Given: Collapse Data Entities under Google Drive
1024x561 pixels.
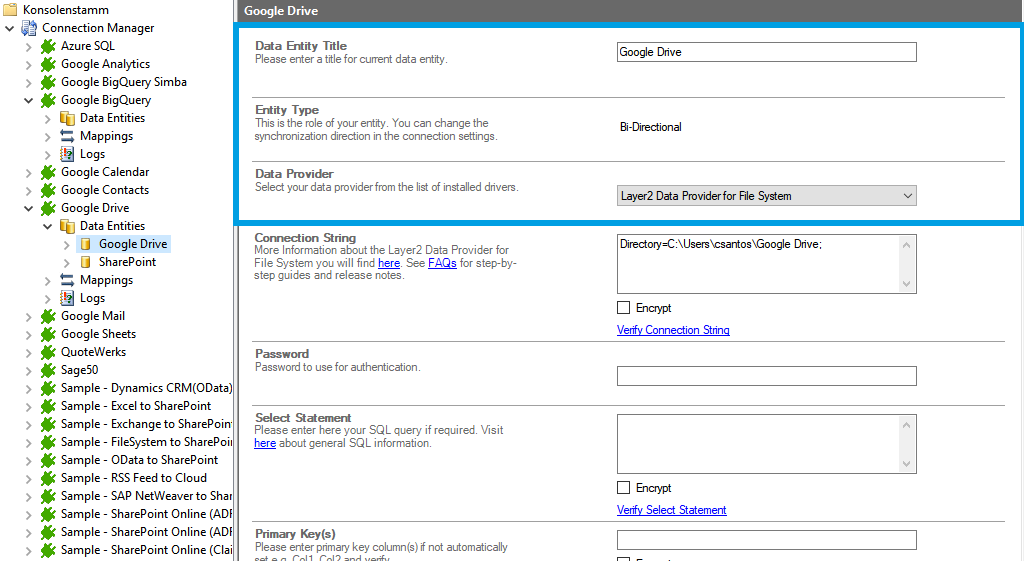Looking at the screenshot, I should [47, 226].
